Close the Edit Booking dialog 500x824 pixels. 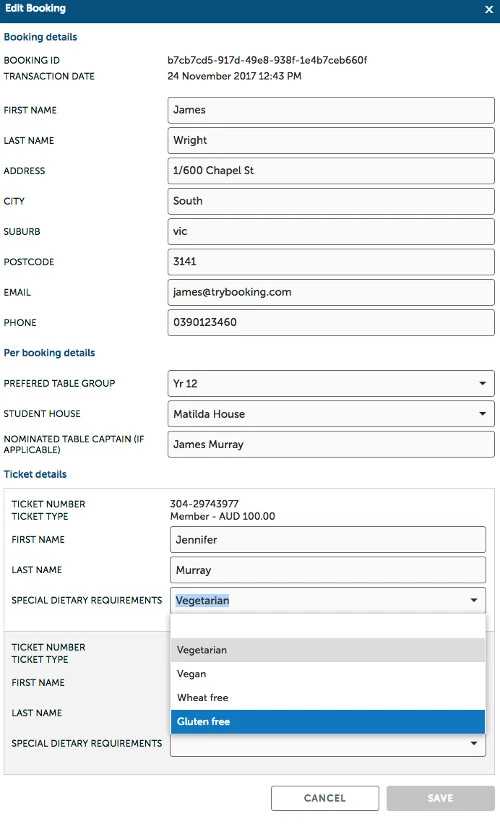pyautogui.click(x=488, y=9)
